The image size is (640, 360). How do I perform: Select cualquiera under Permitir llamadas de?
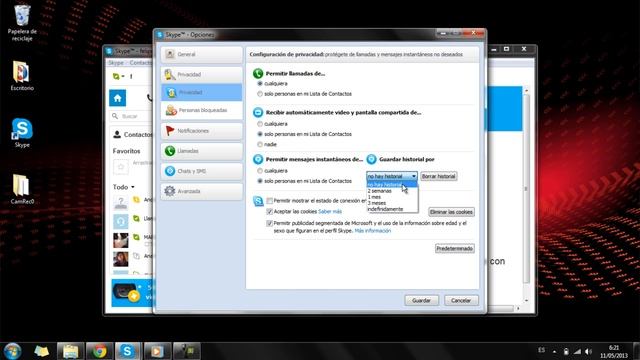pos(260,84)
